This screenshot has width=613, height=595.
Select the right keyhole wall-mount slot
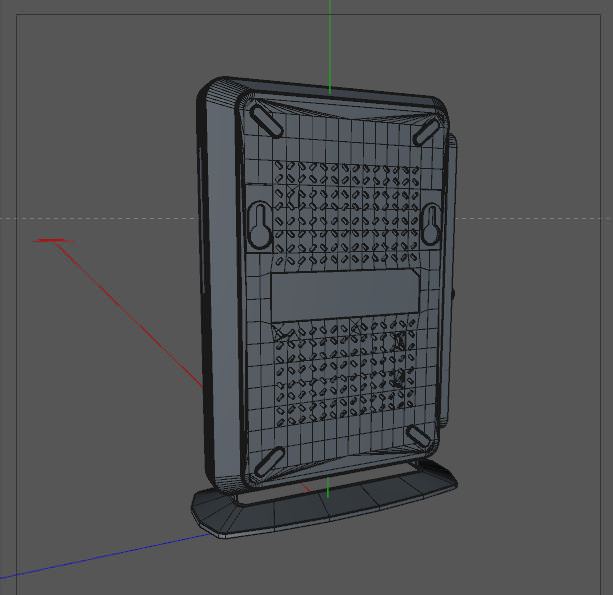pyautogui.click(x=432, y=225)
